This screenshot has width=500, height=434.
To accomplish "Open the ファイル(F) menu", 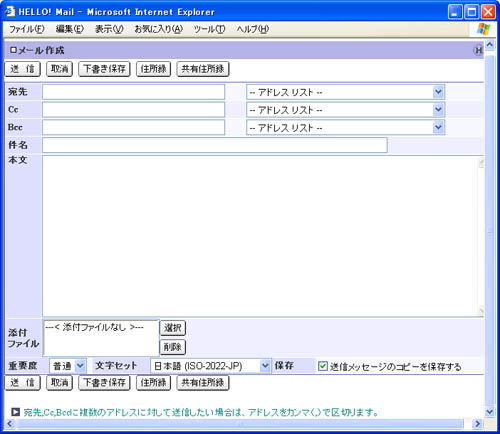I will pos(26,29).
